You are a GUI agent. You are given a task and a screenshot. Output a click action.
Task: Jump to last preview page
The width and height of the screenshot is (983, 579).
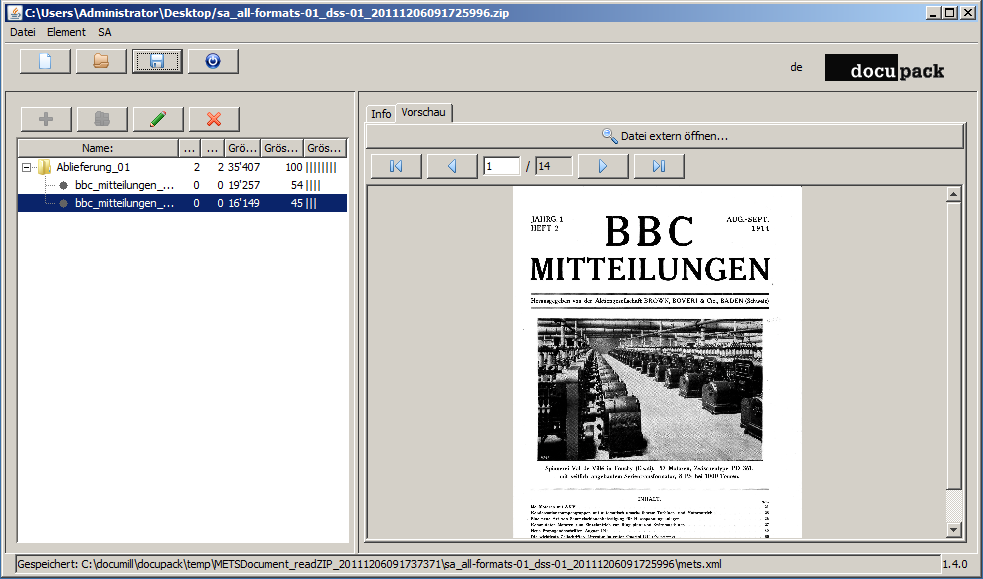659,166
